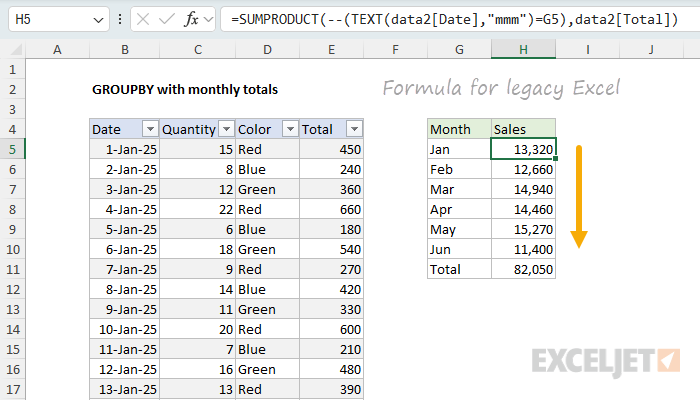This screenshot has width=700, height=400.
Task: Open Insert Function via the fx icon
Action: point(192,19)
